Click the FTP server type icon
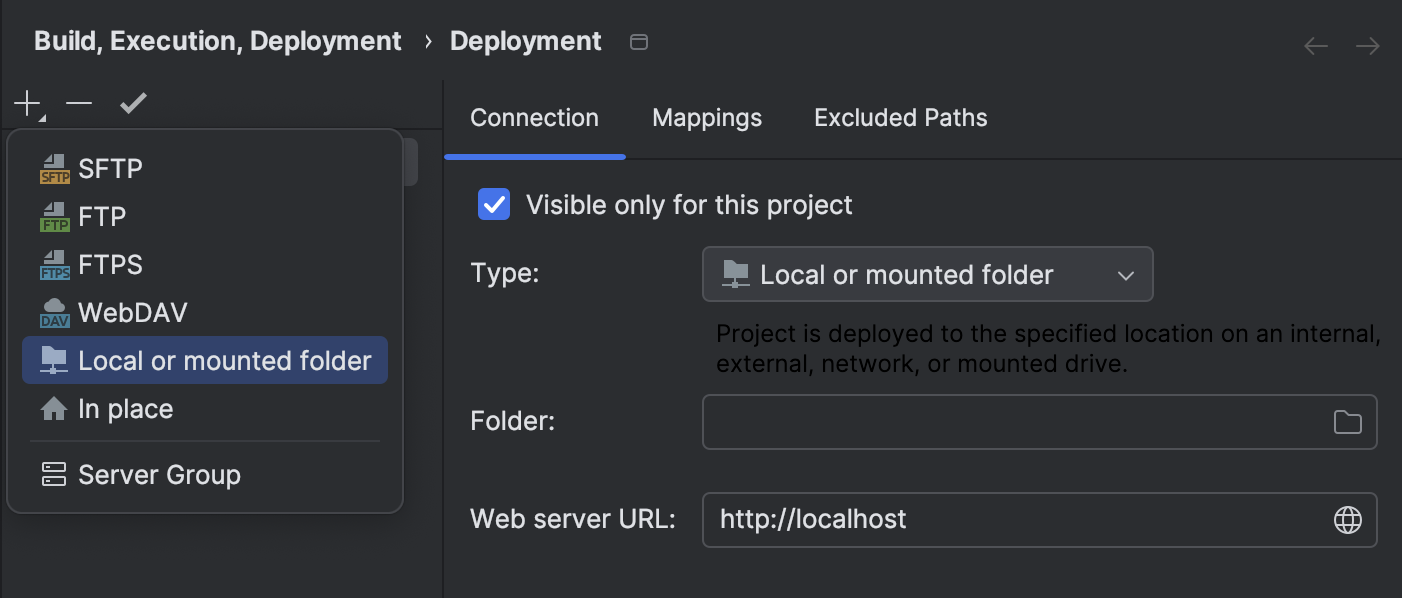This screenshot has width=1402, height=598. pyautogui.click(x=55, y=216)
